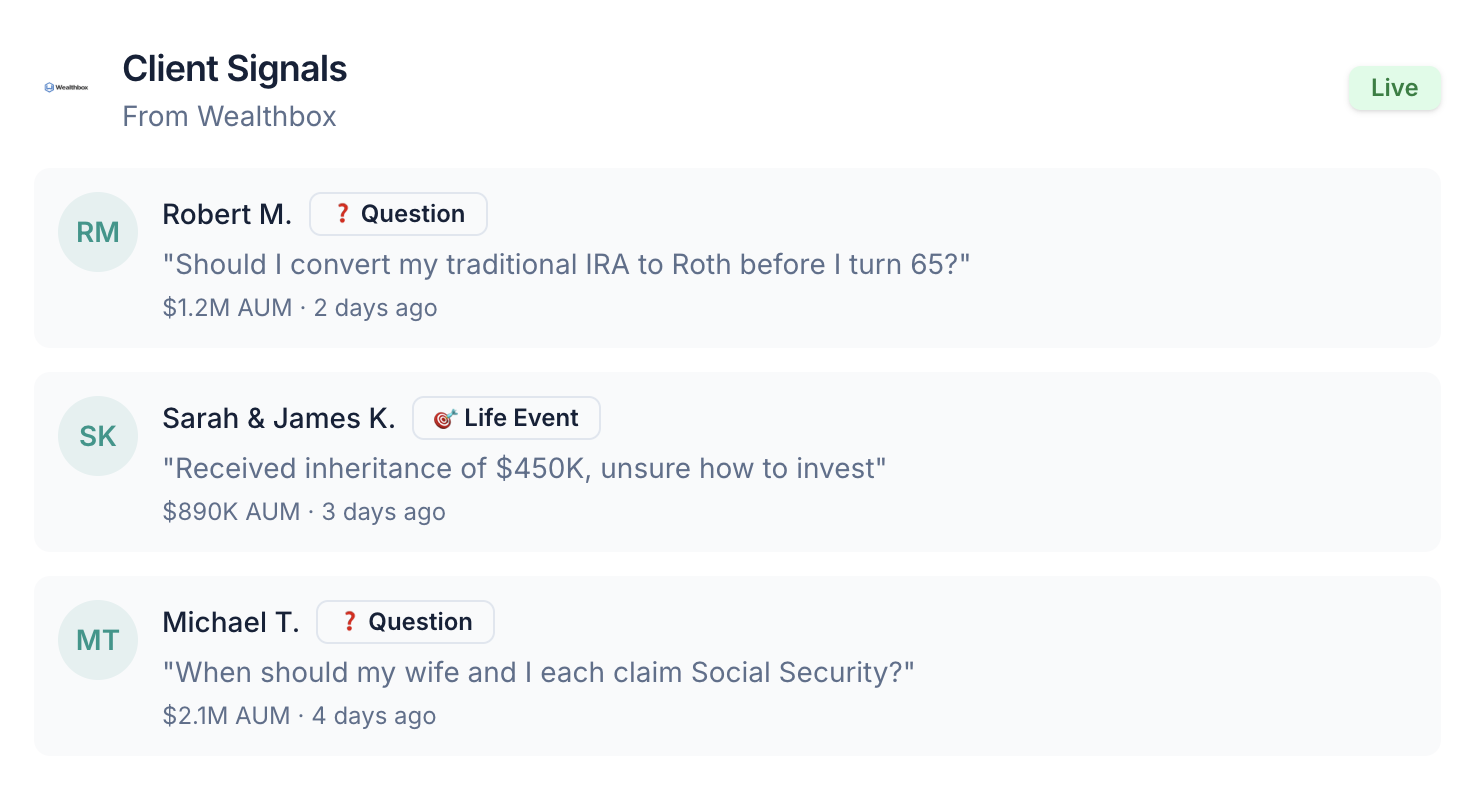Click the Live status indicator
The width and height of the screenshot is (1476, 802).
(x=1394, y=88)
